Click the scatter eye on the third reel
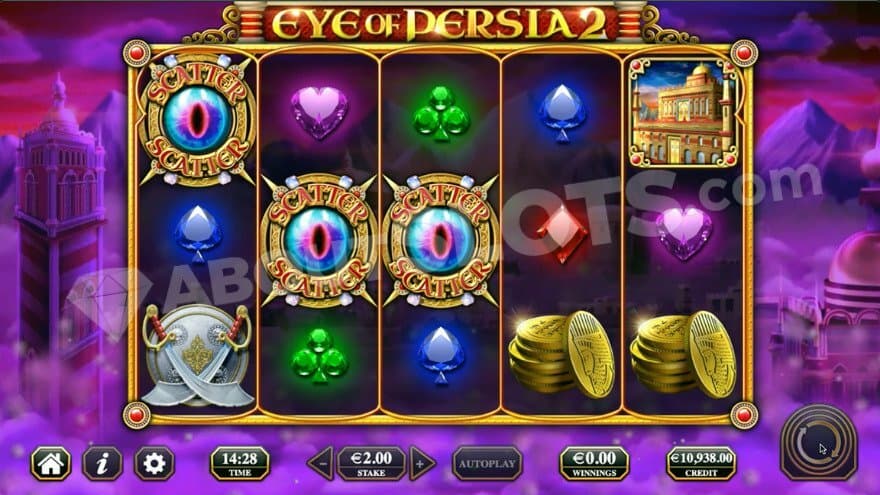The width and height of the screenshot is (880, 495). (441, 241)
